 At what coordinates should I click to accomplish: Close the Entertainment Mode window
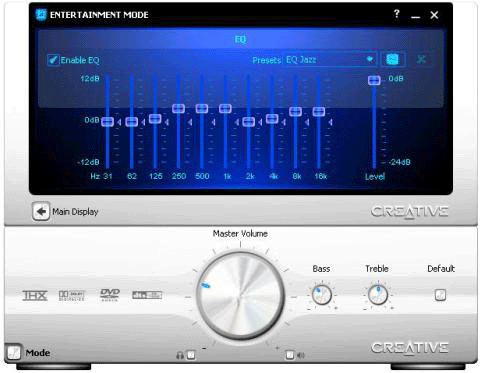(x=434, y=15)
